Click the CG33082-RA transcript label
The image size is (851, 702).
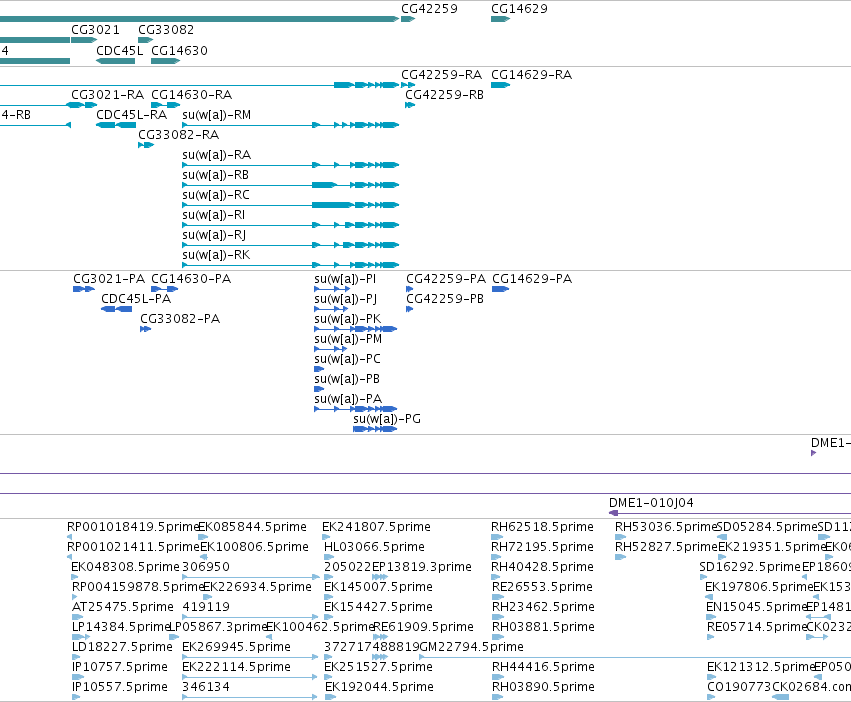click(x=179, y=135)
